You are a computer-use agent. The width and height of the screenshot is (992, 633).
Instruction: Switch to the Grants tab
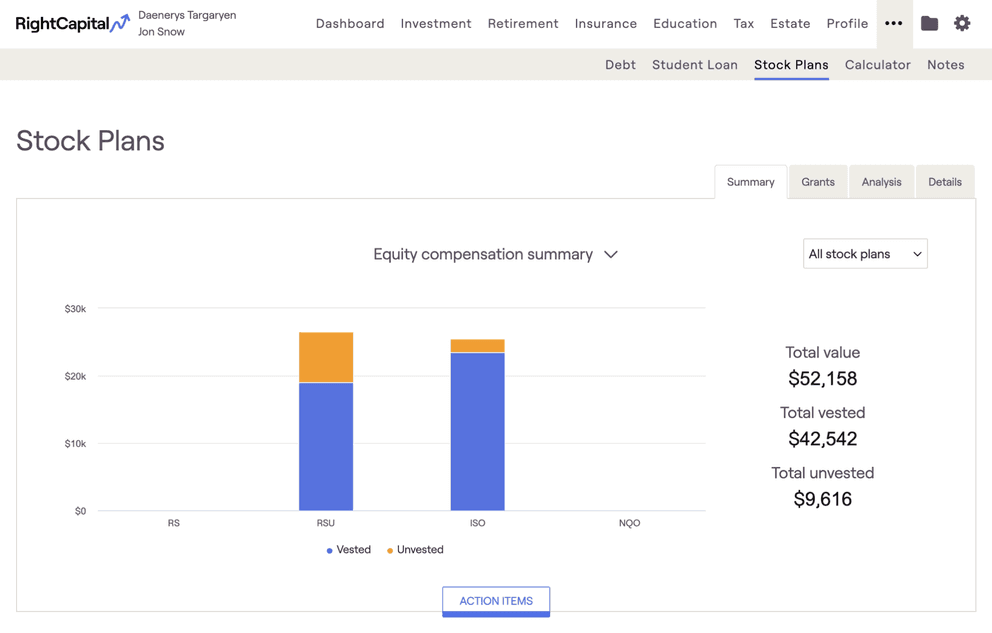pyautogui.click(x=817, y=182)
